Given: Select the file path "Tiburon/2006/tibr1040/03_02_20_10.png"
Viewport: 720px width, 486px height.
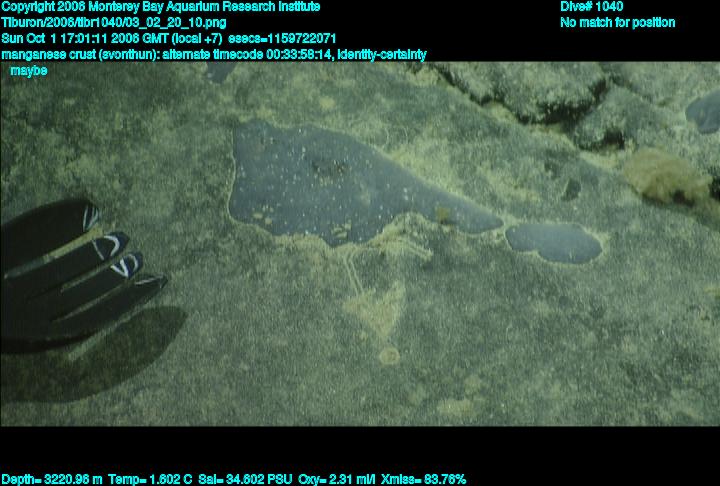Looking at the screenshot, I should 113,23.
